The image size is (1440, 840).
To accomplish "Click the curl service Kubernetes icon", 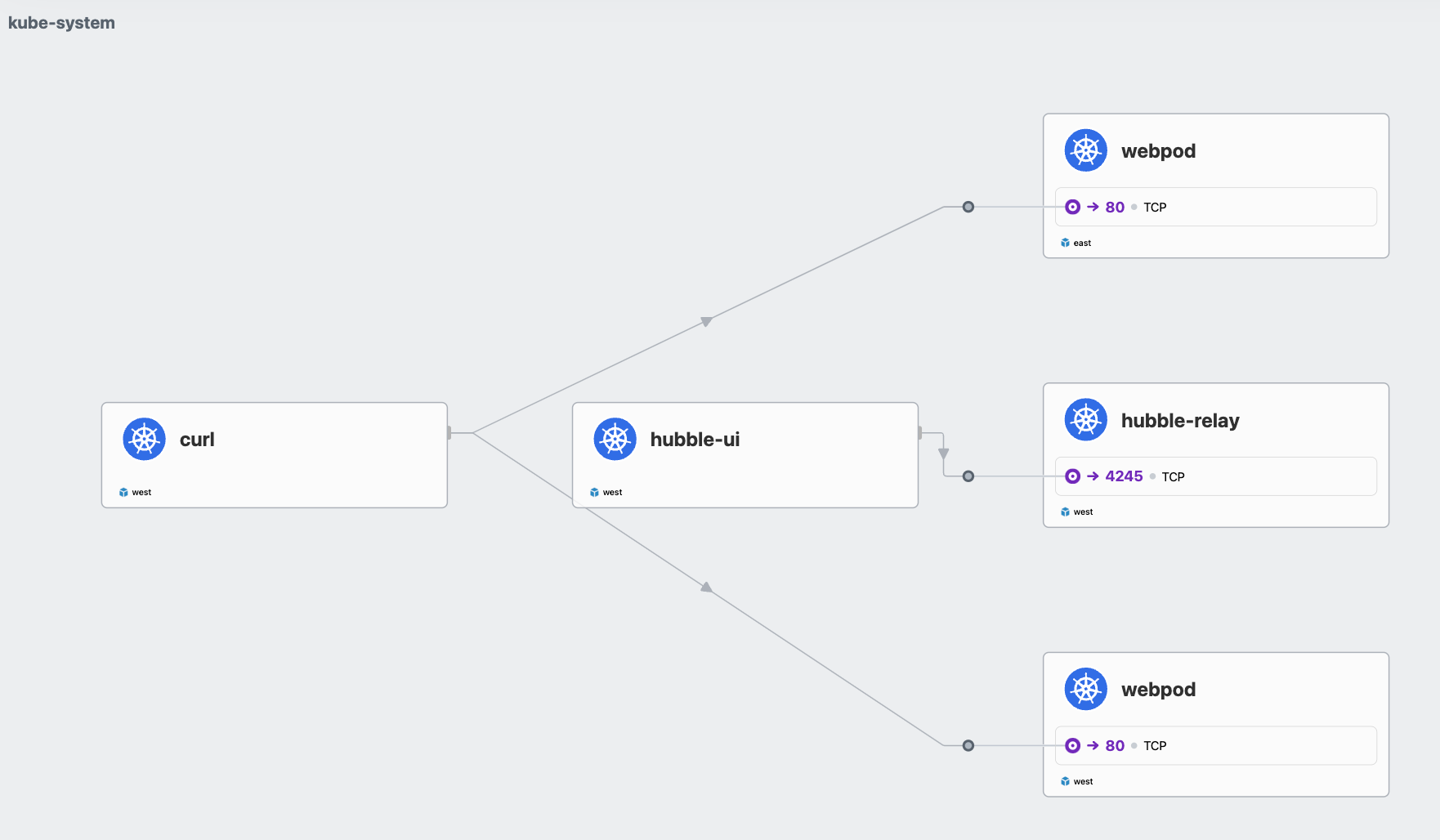I will pyautogui.click(x=144, y=439).
